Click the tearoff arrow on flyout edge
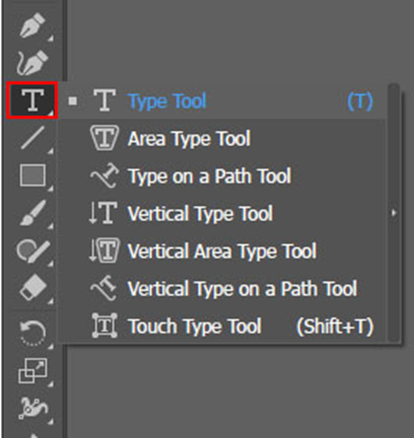 coord(394,213)
